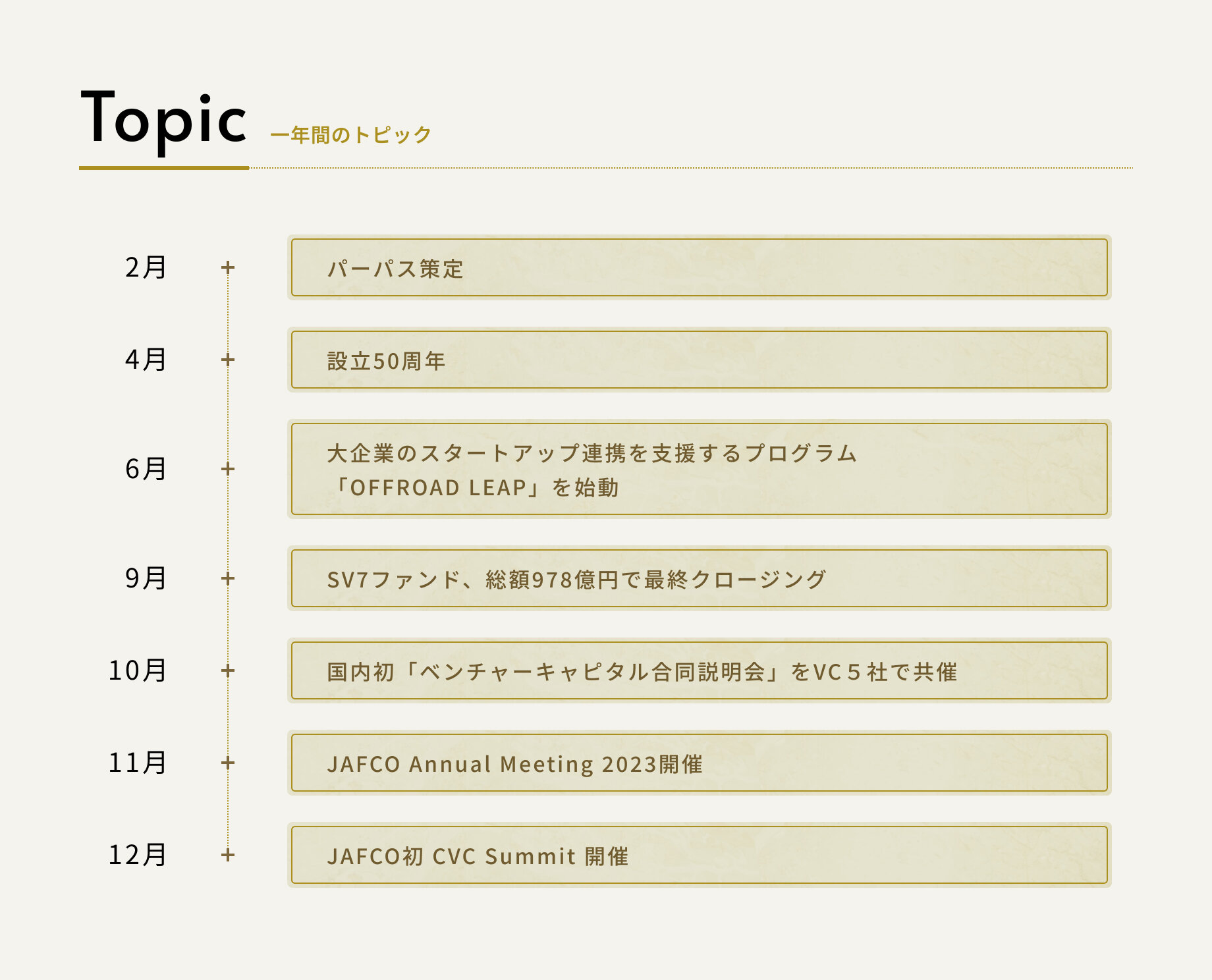Click the Topic heading
This screenshot has height=980, width=1212.
(163, 119)
